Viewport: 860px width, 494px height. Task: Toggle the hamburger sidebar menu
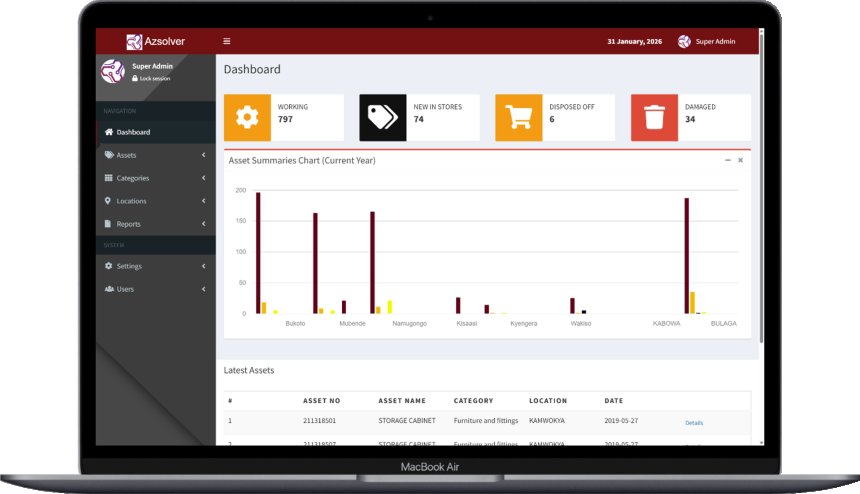pyautogui.click(x=227, y=41)
